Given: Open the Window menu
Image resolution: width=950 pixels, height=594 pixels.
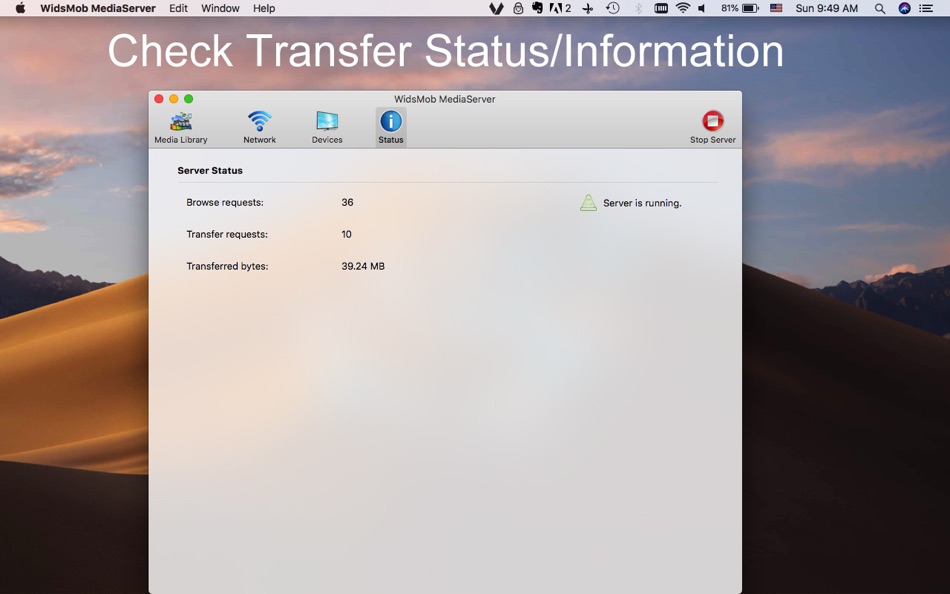Looking at the screenshot, I should click(x=220, y=8).
